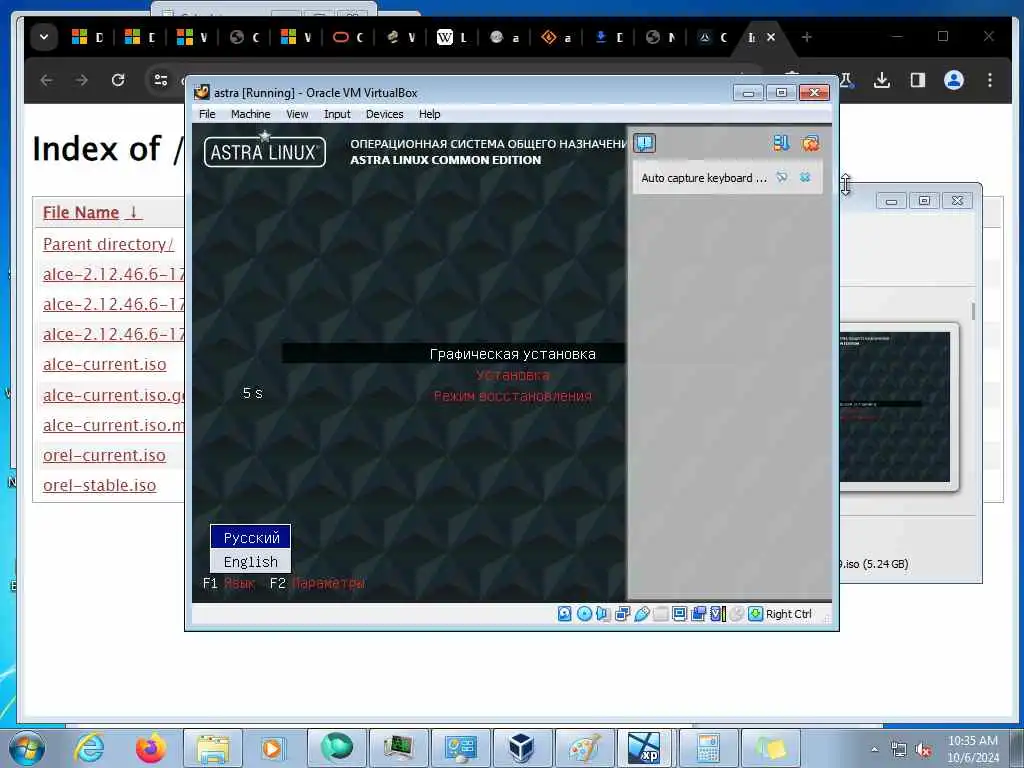The image size is (1024, 768).
Task: Launch Firefox from taskbar
Action: pos(151,748)
